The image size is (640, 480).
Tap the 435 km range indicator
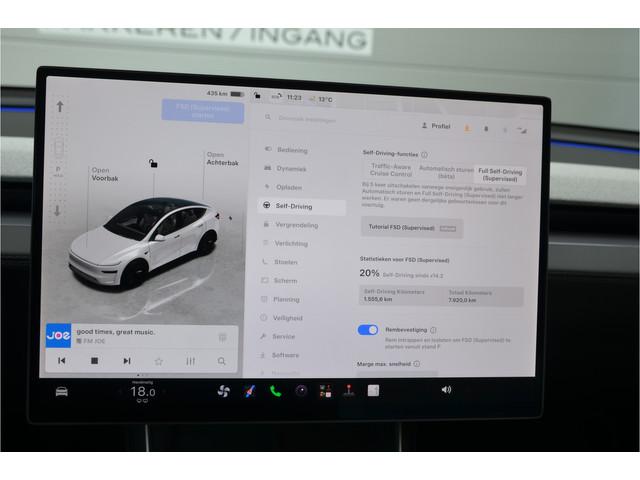tap(225, 93)
